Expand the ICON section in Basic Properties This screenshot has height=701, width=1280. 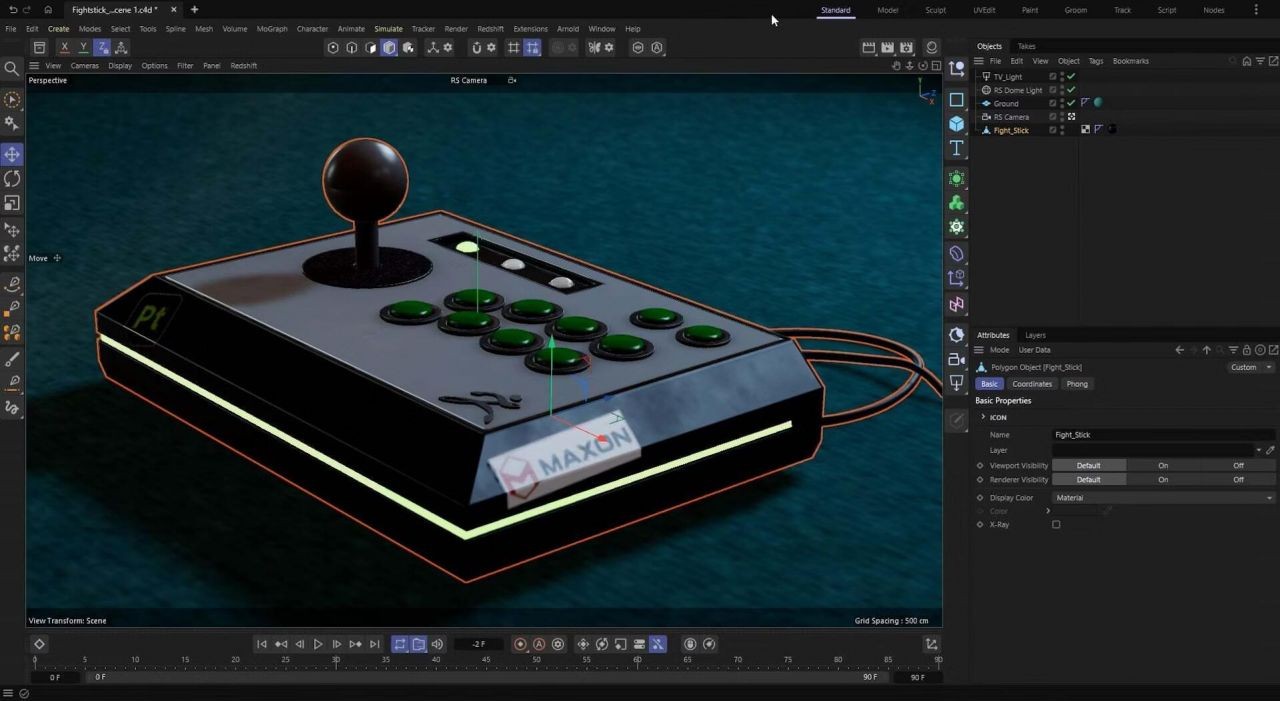983,417
